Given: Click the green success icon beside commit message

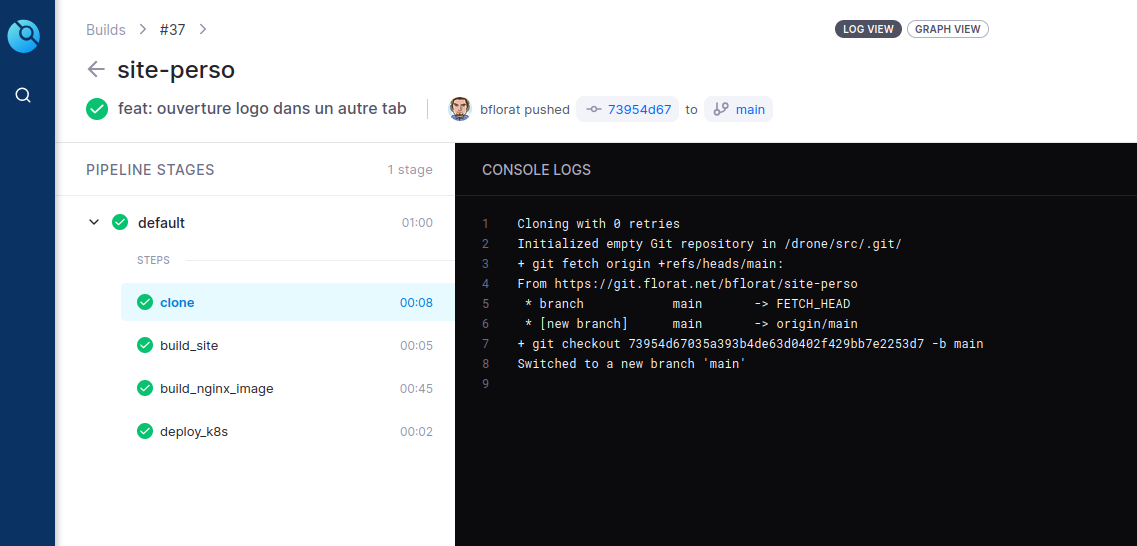Looking at the screenshot, I should [x=97, y=109].
